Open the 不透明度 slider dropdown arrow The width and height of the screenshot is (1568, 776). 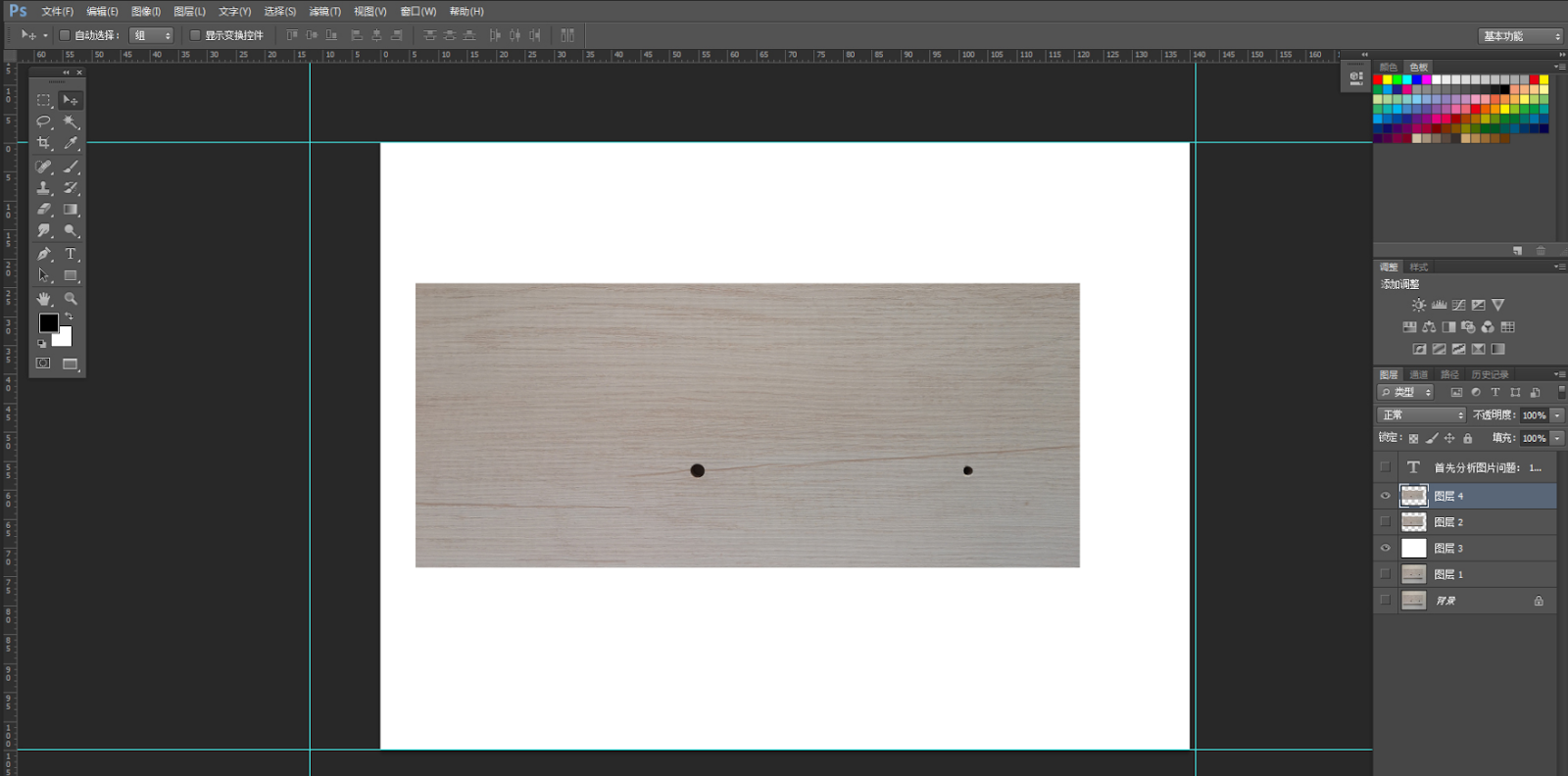[x=1557, y=415]
